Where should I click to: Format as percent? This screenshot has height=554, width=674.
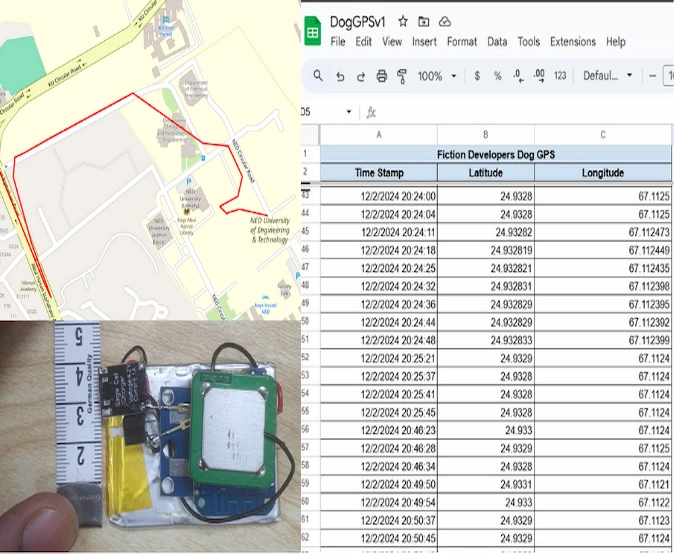pyautogui.click(x=497, y=76)
